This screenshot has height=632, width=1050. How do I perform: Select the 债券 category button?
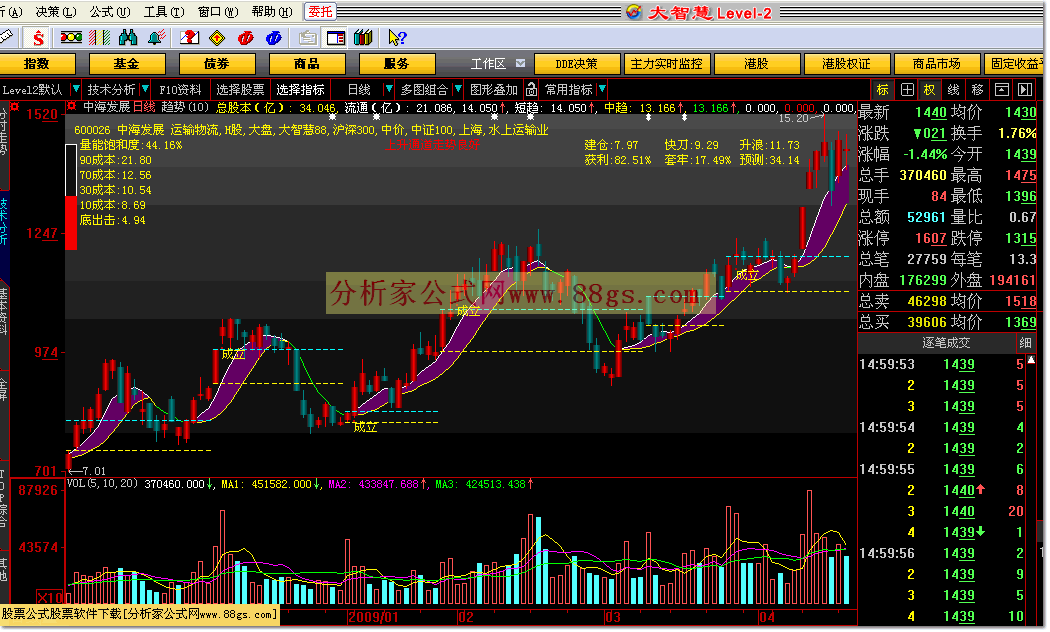(217, 64)
